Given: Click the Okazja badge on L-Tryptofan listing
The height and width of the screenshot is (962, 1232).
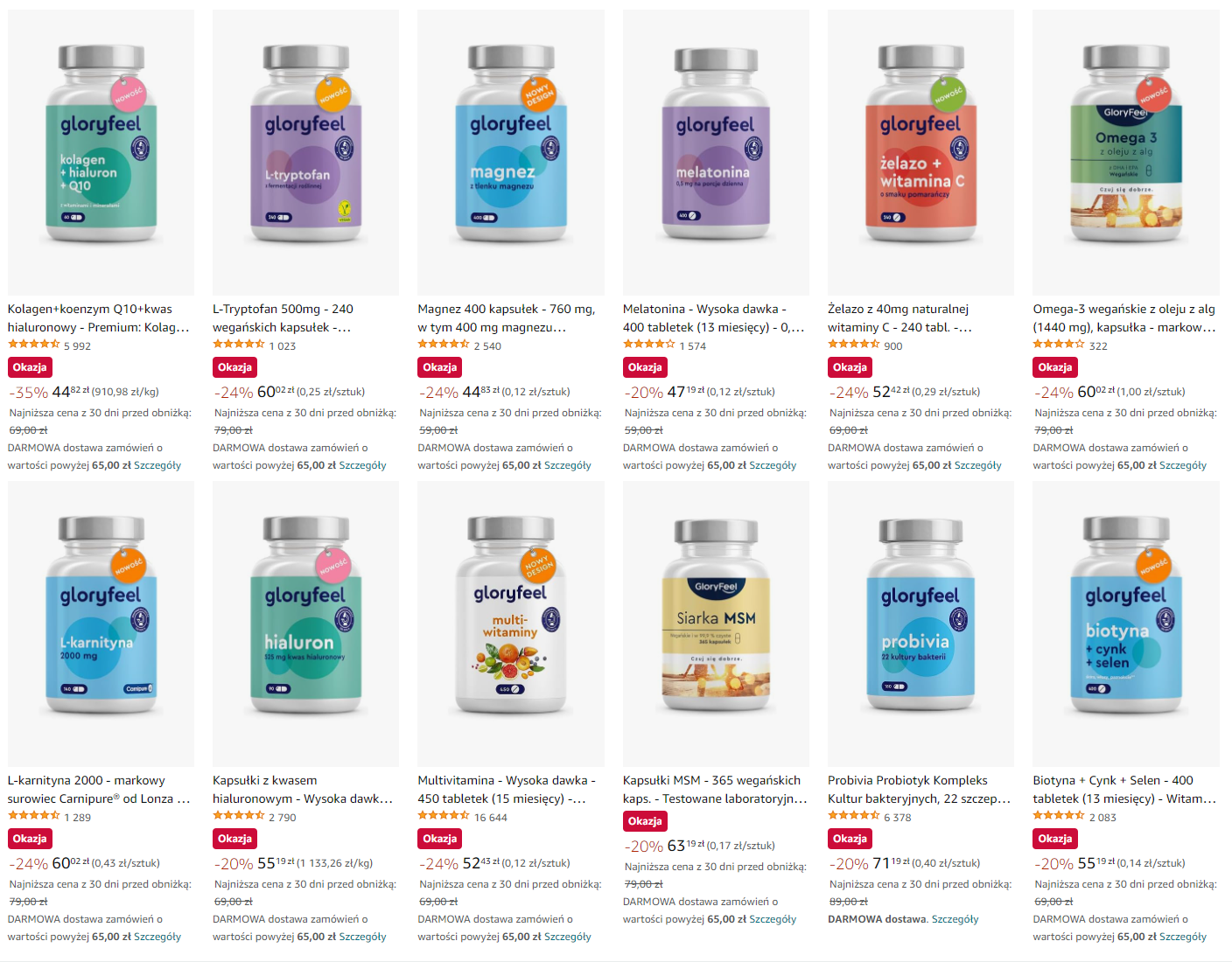Looking at the screenshot, I should coord(234,367).
